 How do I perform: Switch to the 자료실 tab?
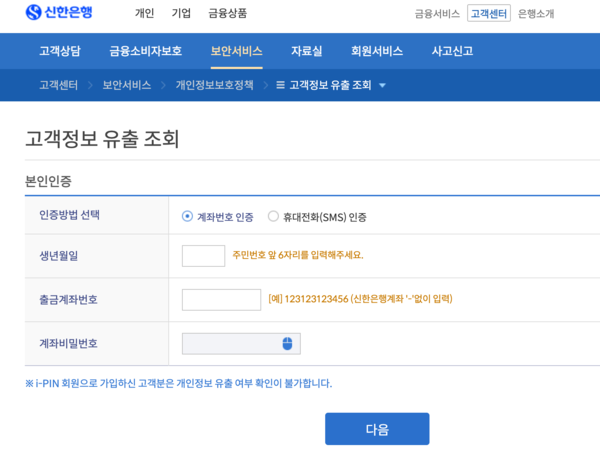[x=307, y=51]
